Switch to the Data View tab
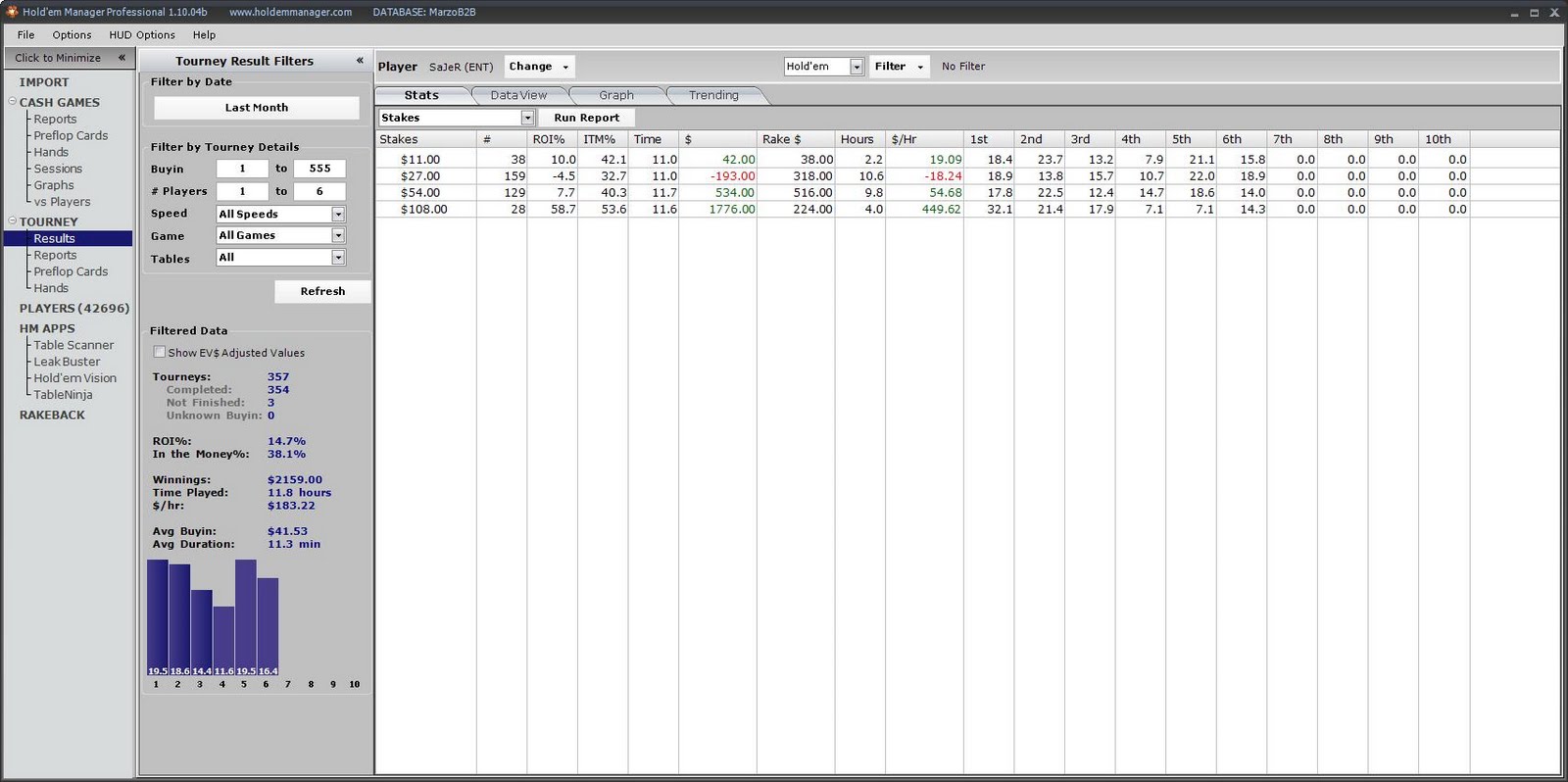Image resolution: width=1568 pixels, height=782 pixels. (518, 95)
